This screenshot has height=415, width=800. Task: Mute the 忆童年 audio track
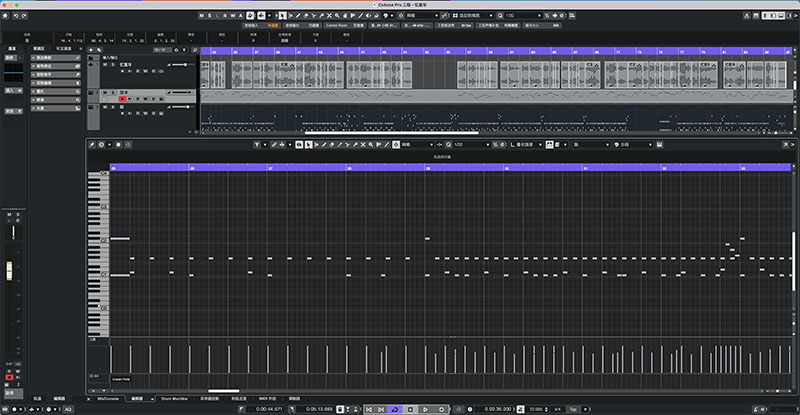click(x=105, y=65)
